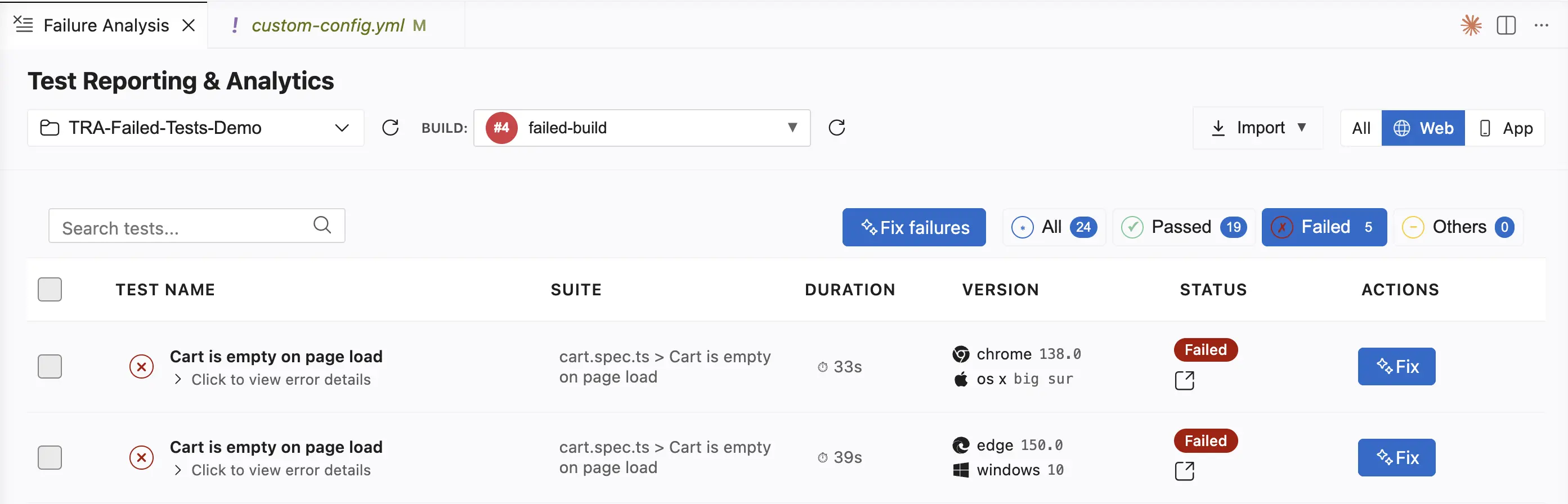This screenshot has height=504, width=1568.
Task: Click the VERSION column header
Action: tap(1001, 290)
